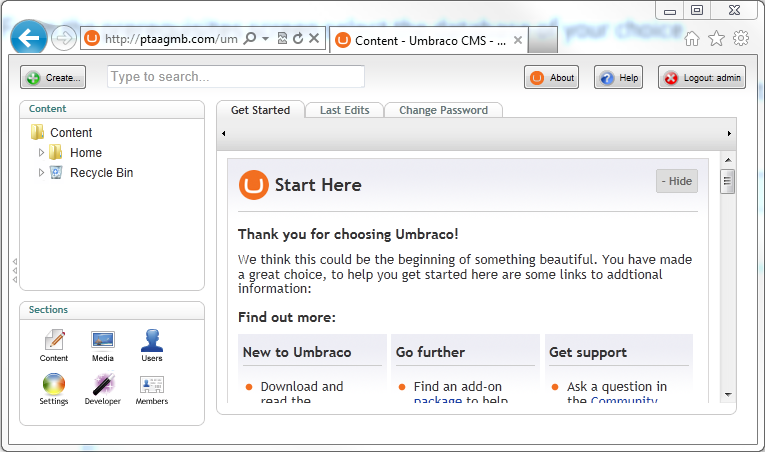Image resolution: width=765 pixels, height=452 pixels.
Task: Switch to the Get Started tab
Action: (261, 110)
